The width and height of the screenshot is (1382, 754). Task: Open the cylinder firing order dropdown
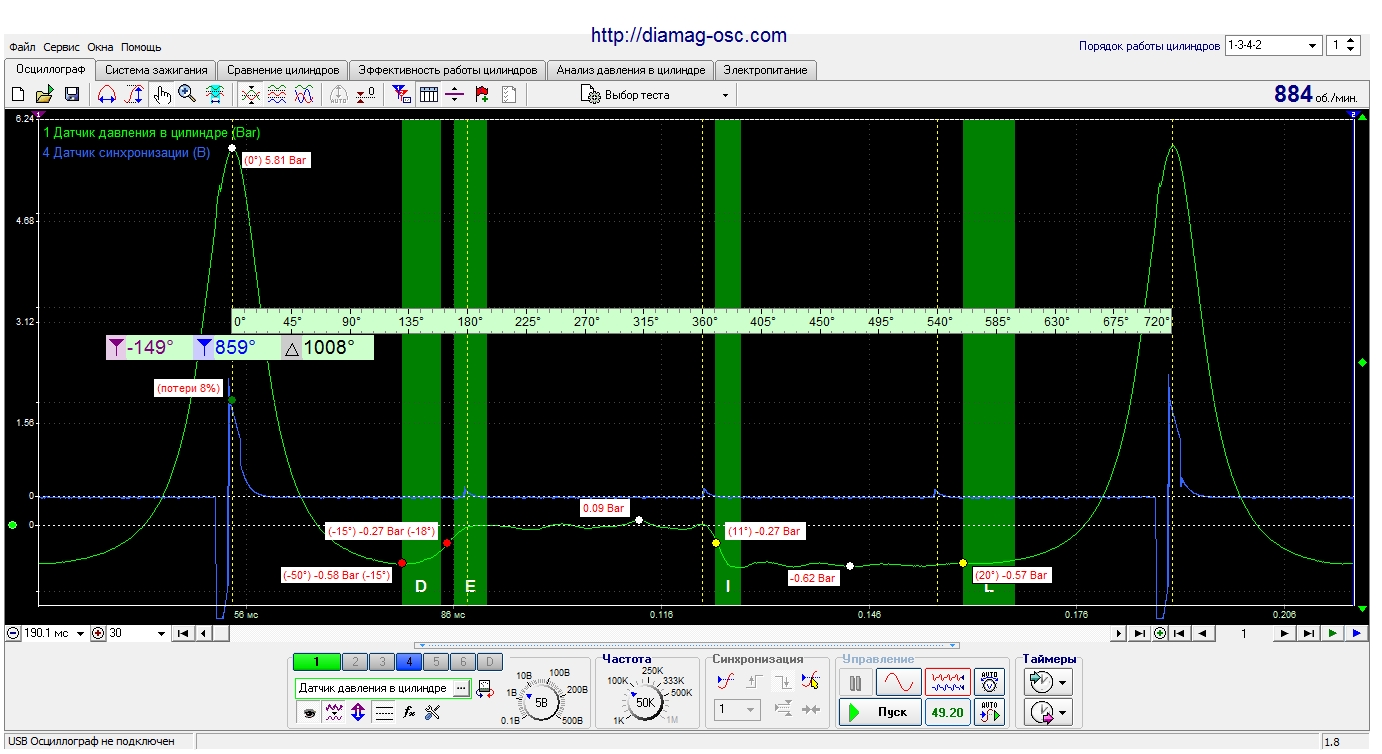pyautogui.click(x=1272, y=45)
